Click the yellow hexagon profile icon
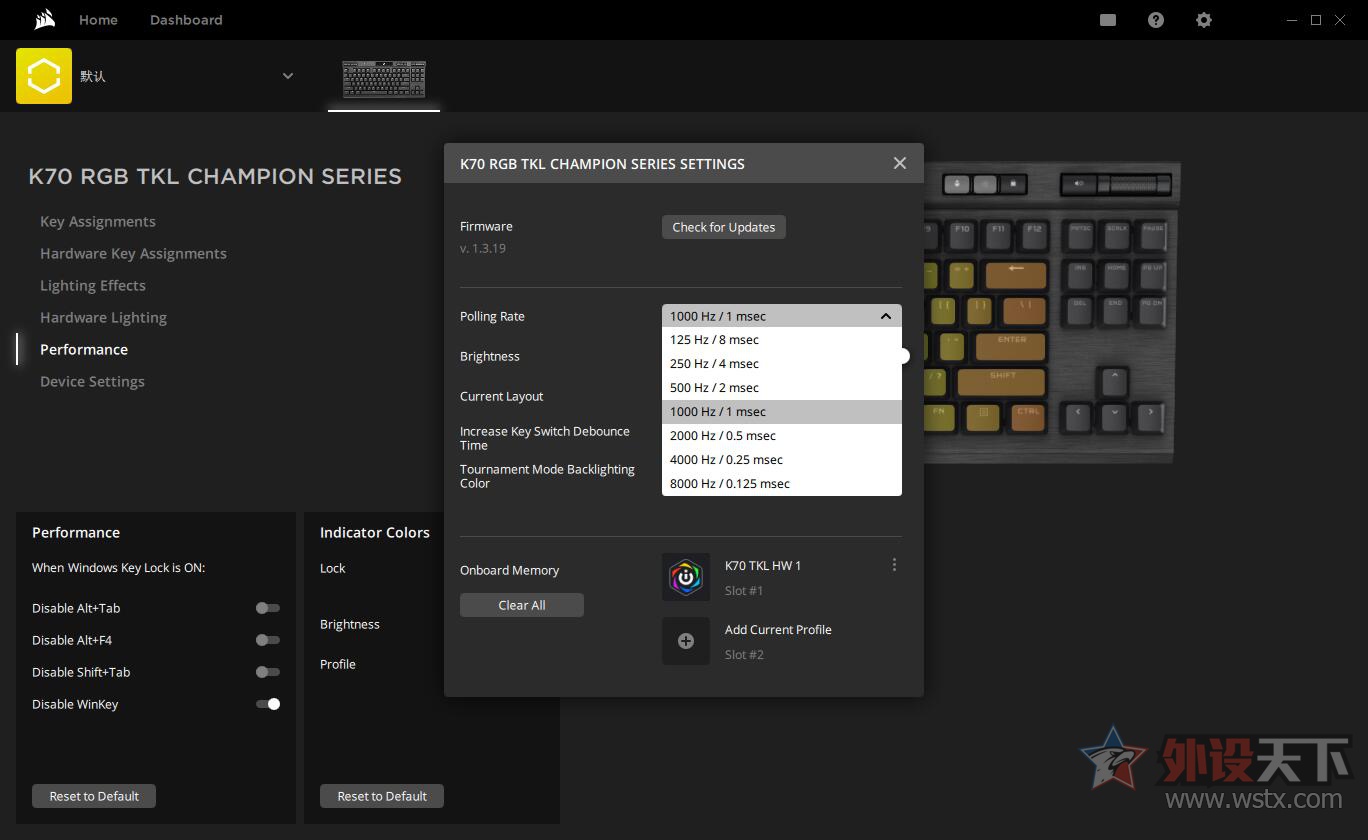This screenshot has width=1368, height=840. tap(44, 76)
